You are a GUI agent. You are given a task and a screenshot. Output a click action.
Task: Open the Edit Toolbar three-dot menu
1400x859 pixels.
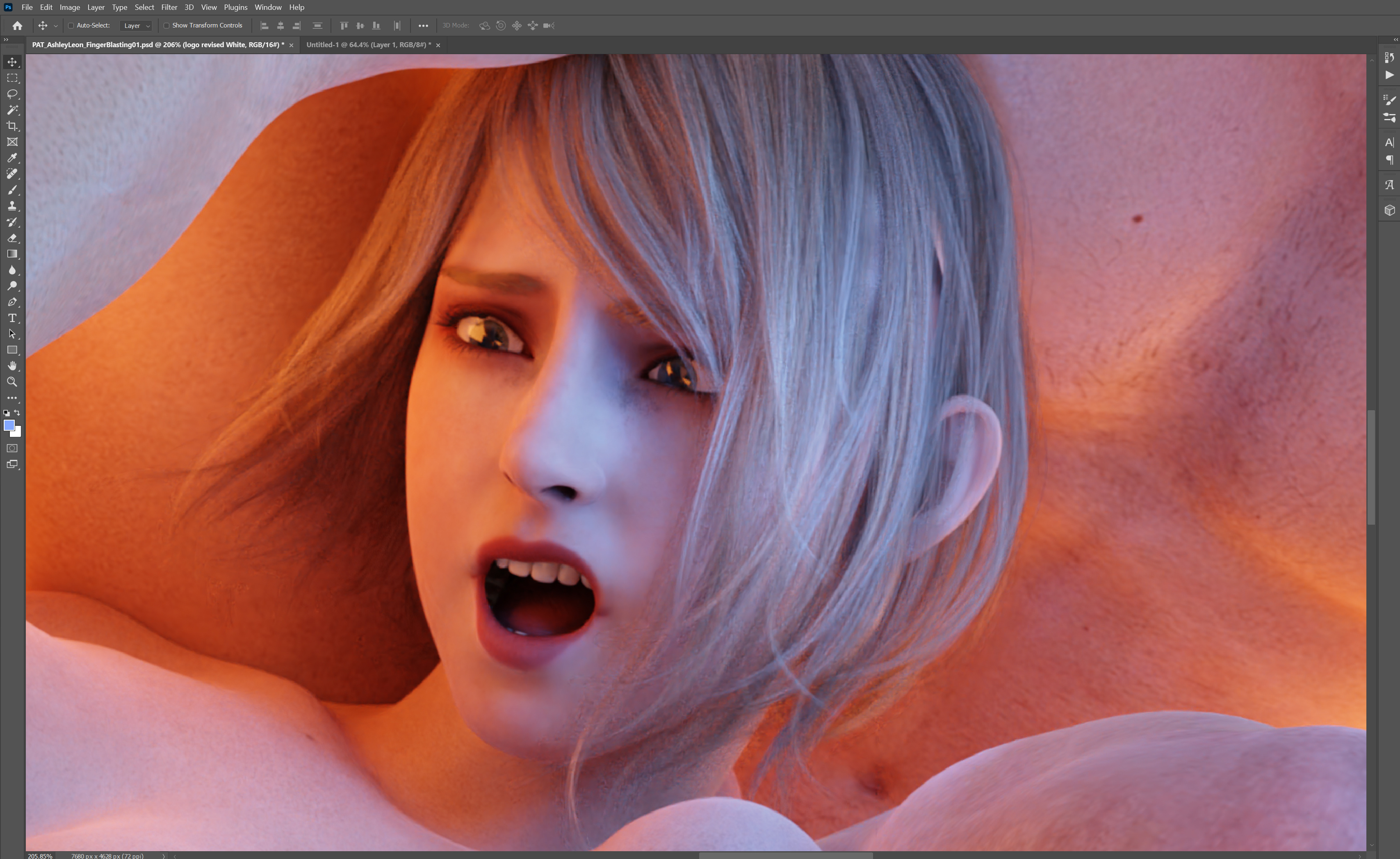coord(12,398)
